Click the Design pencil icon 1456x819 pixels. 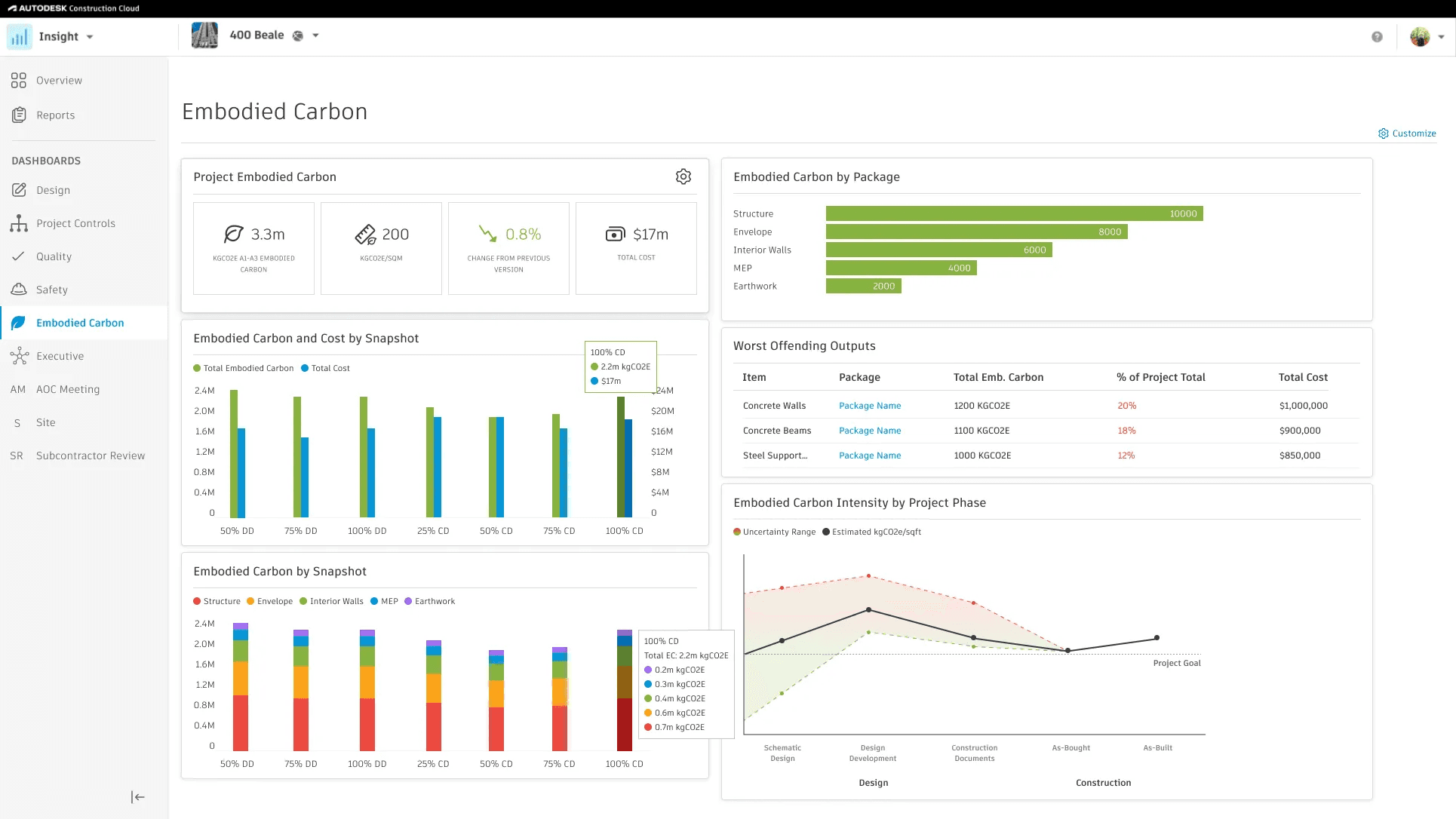point(19,190)
